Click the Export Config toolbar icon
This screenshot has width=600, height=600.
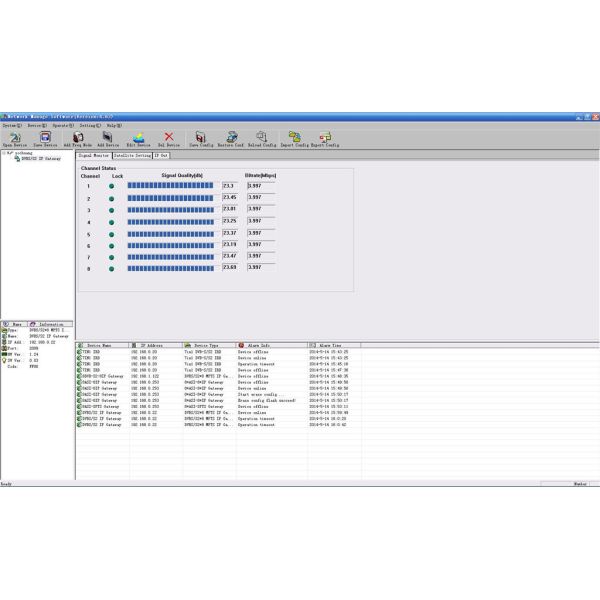325,138
